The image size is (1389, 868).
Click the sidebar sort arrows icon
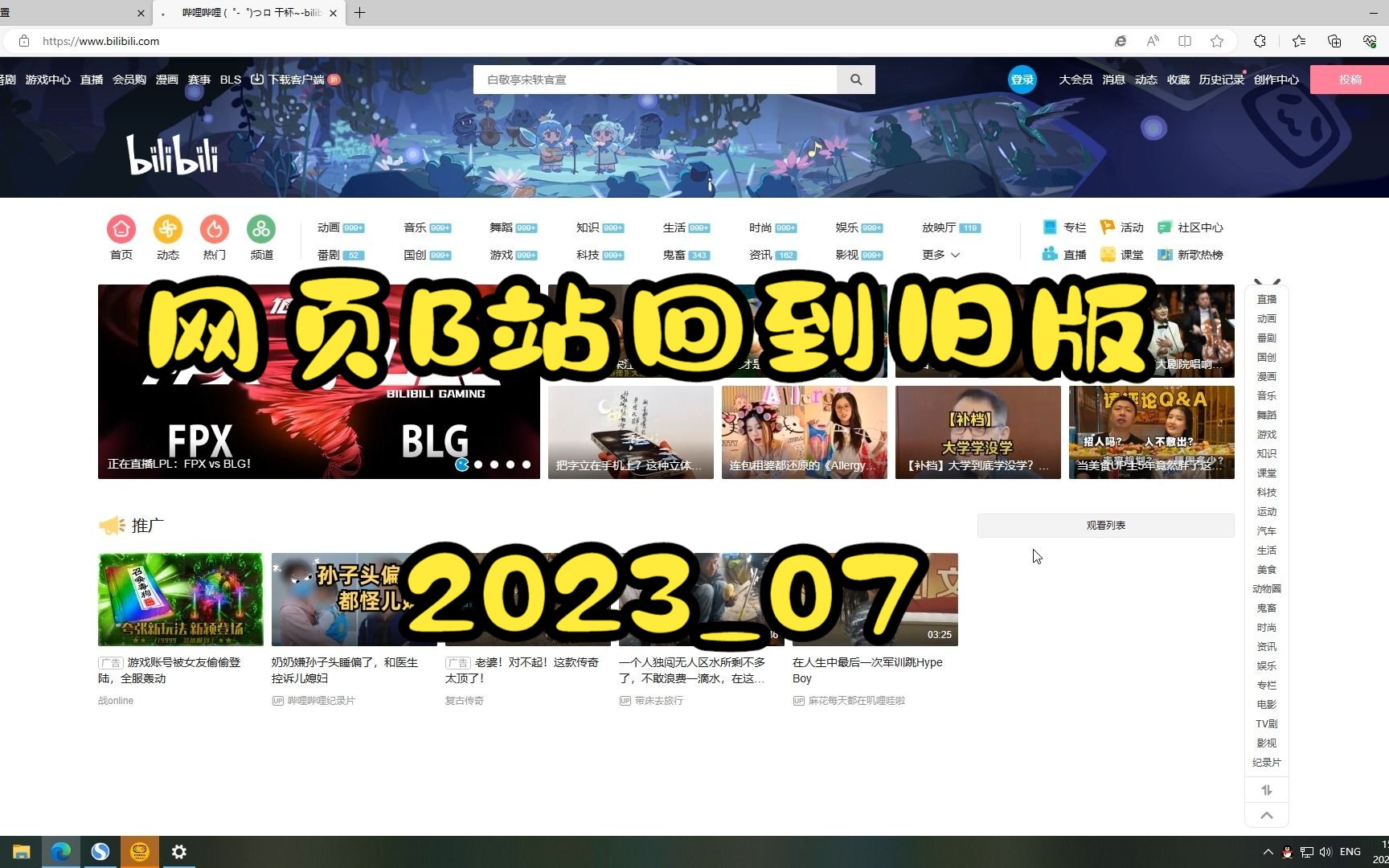click(1267, 790)
